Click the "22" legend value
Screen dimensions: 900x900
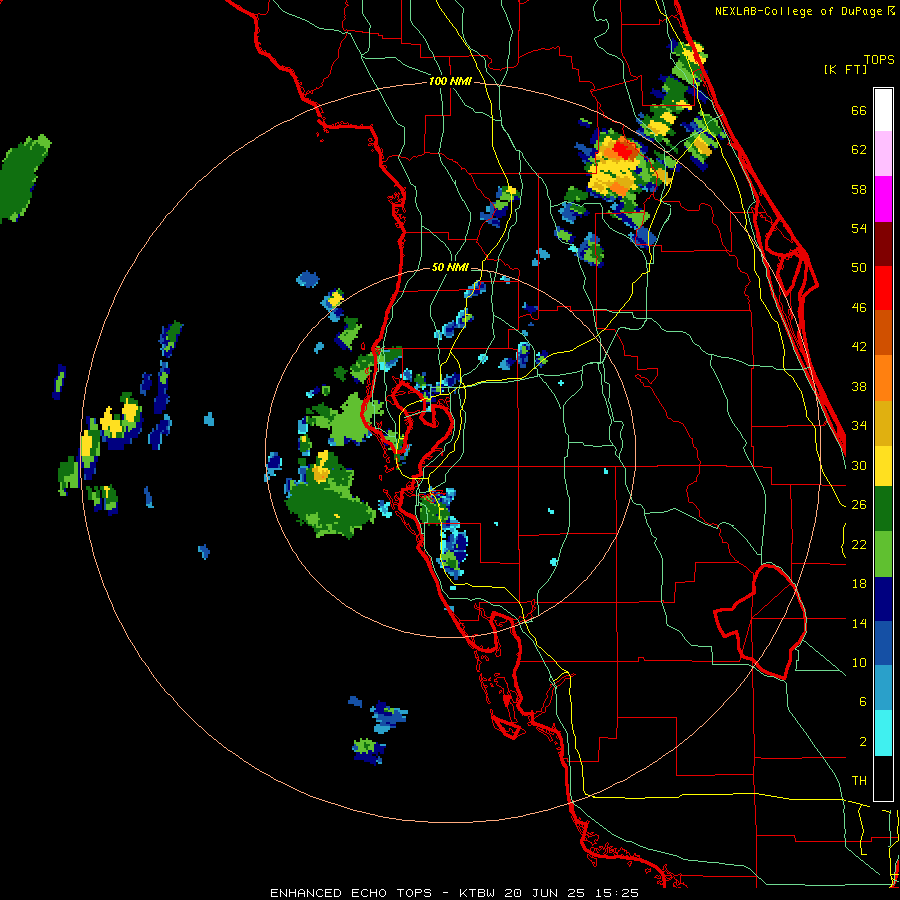coord(859,544)
